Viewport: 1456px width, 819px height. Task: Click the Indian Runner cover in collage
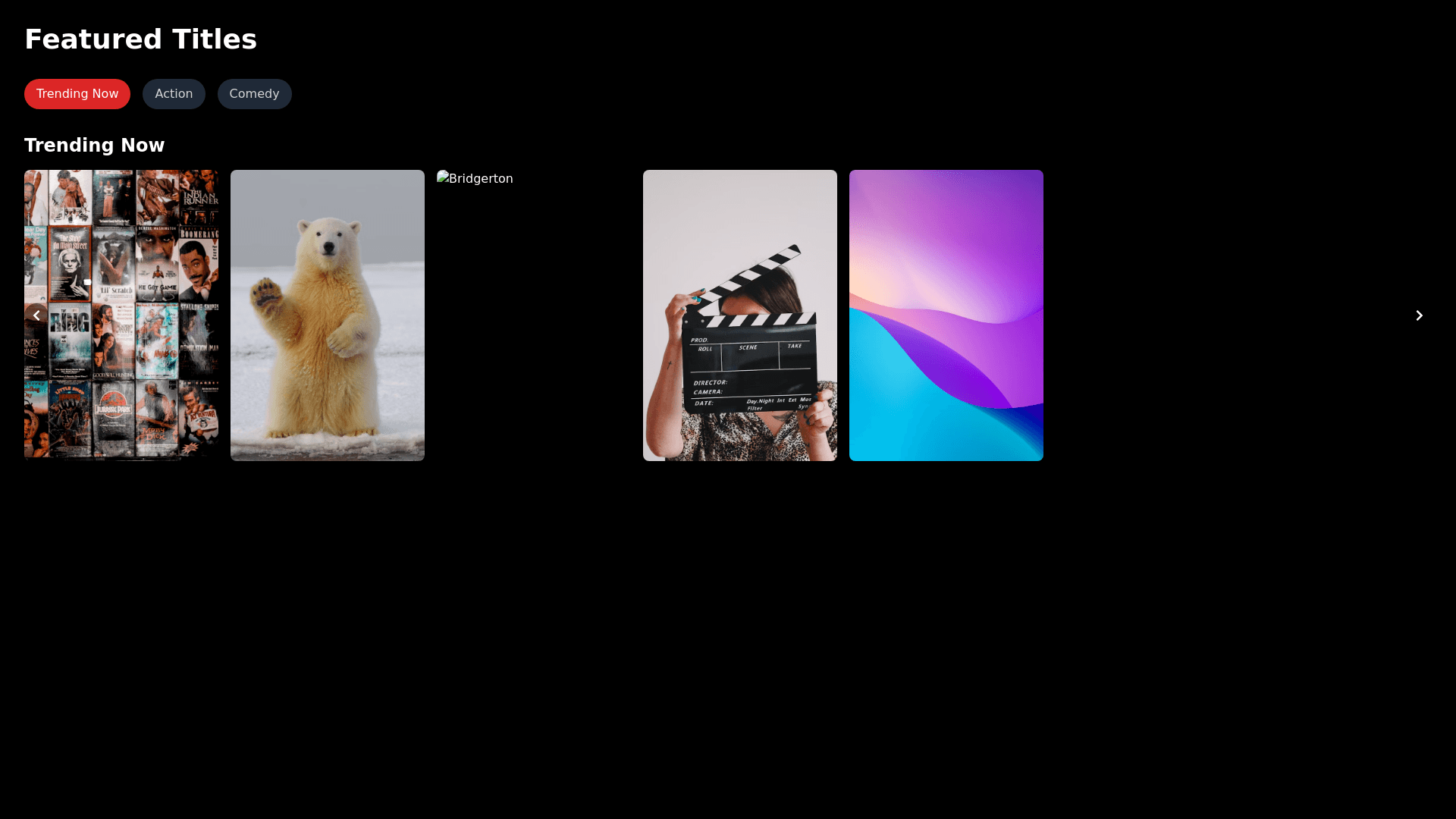point(199,196)
